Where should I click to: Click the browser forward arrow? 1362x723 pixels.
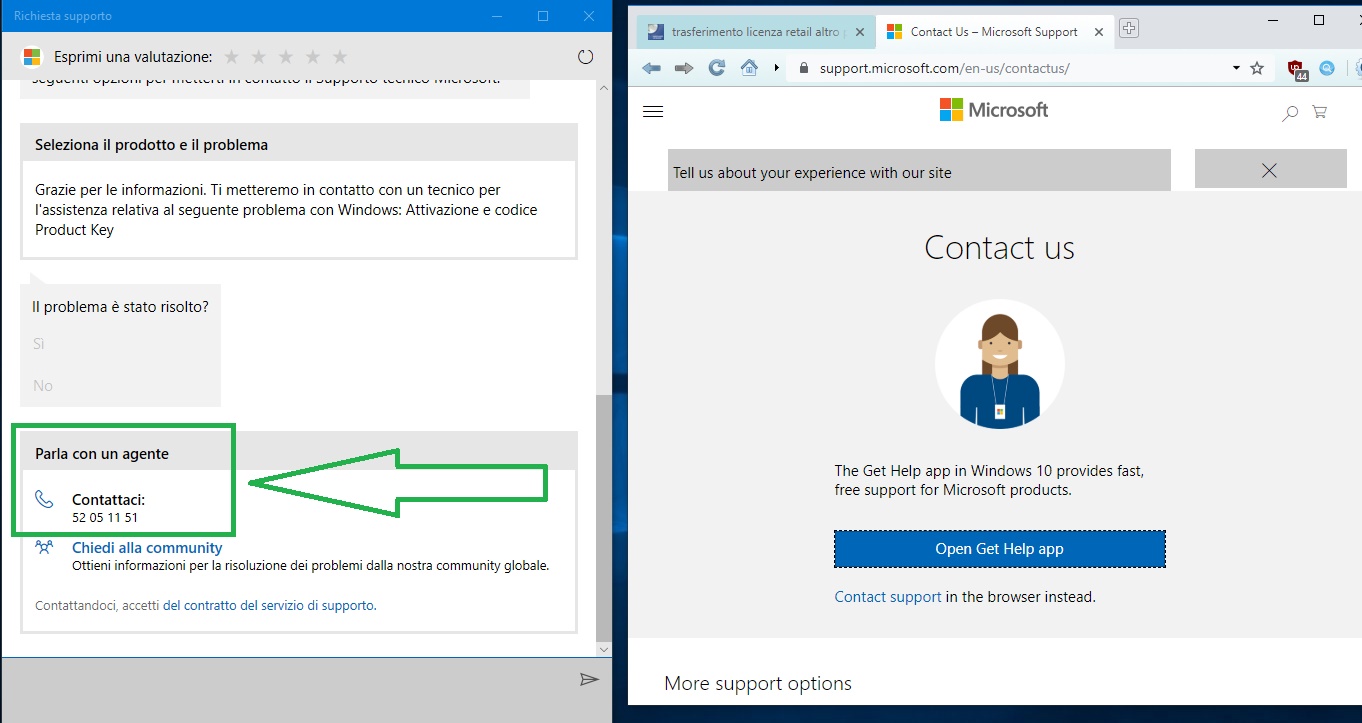tap(684, 68)
